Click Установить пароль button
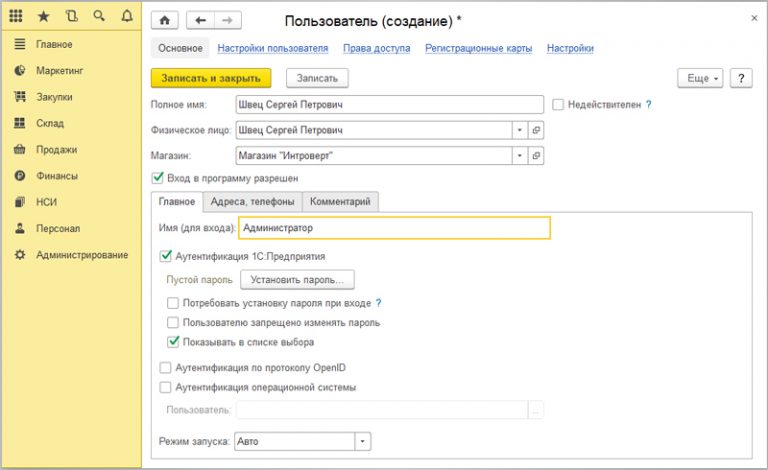The image size is (768, 470). coord(297,280)
